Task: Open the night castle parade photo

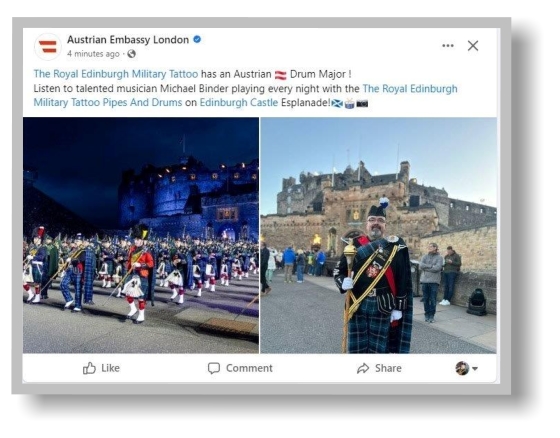Action: tap(141, 235)
